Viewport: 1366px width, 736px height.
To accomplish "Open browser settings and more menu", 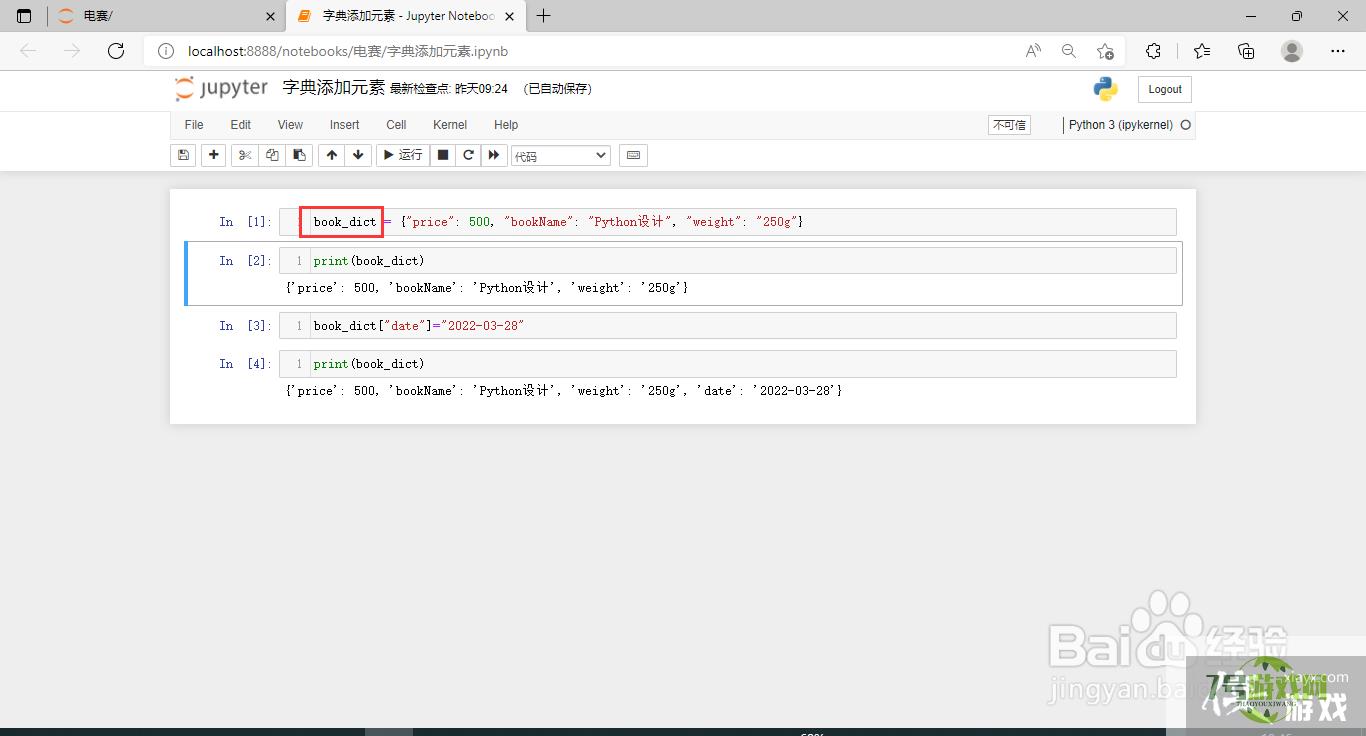I will tap(1338, 51).
